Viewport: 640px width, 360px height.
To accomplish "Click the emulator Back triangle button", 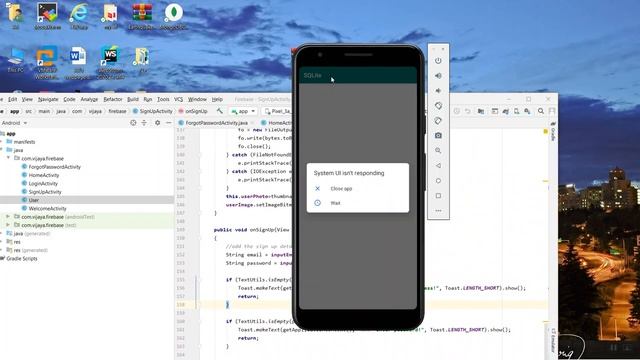I will tap(438, 166).
